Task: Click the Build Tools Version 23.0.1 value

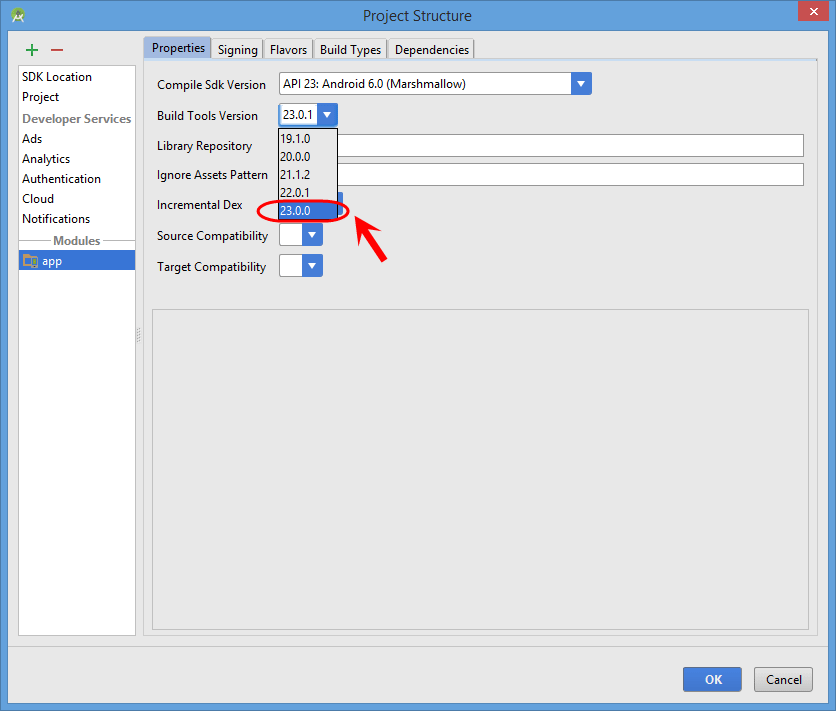Action: 298,115
